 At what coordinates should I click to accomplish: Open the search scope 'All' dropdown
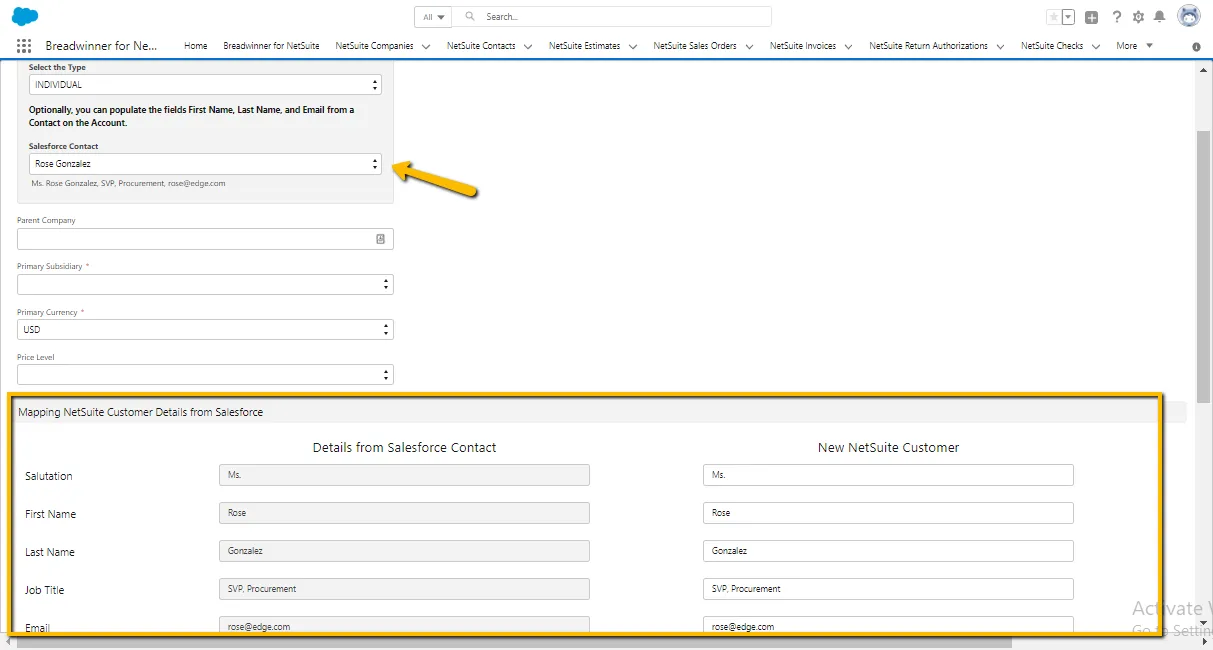tap(434, 17)
